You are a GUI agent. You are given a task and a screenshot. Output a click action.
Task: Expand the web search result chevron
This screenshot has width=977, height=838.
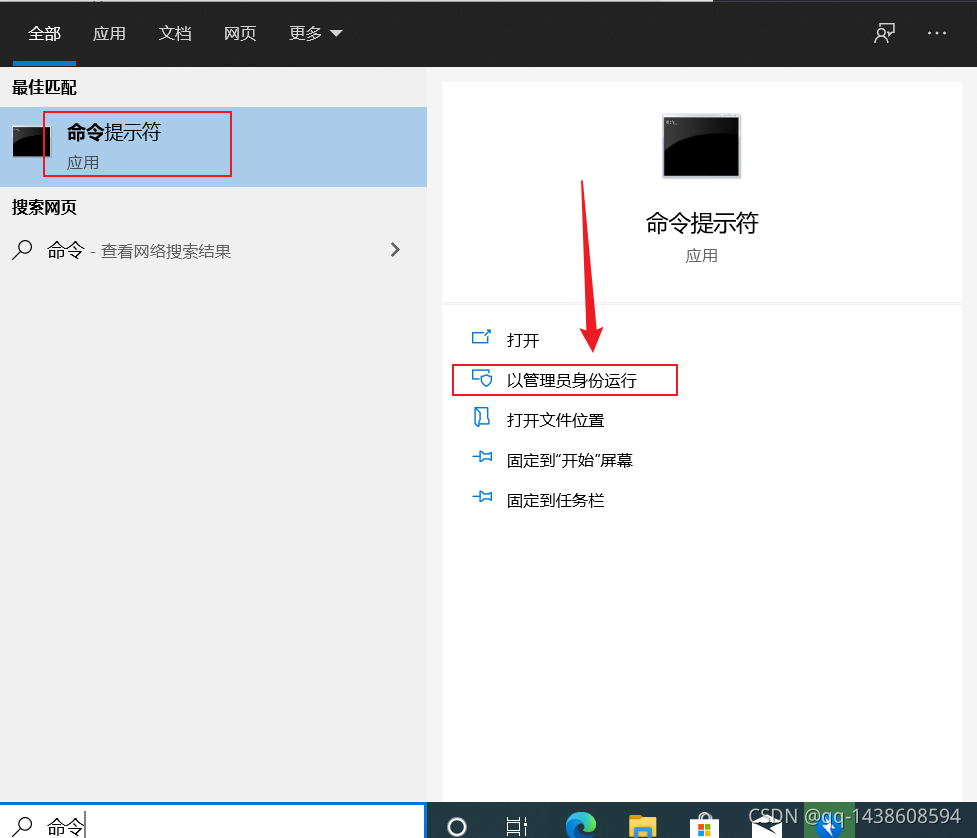click(395, 250)
